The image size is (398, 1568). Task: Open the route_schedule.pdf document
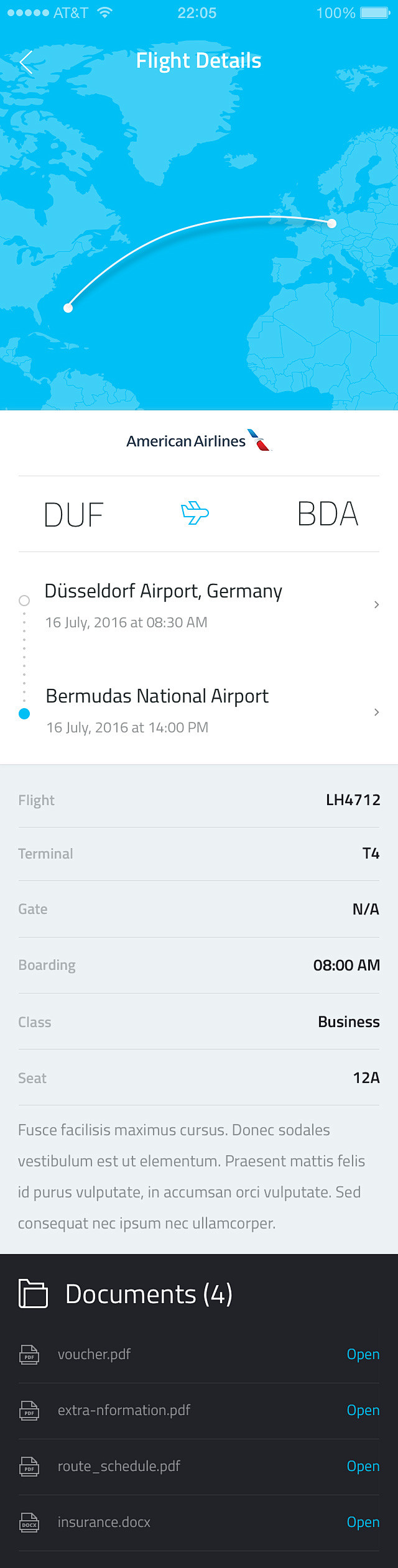(x=363, y=1466)
